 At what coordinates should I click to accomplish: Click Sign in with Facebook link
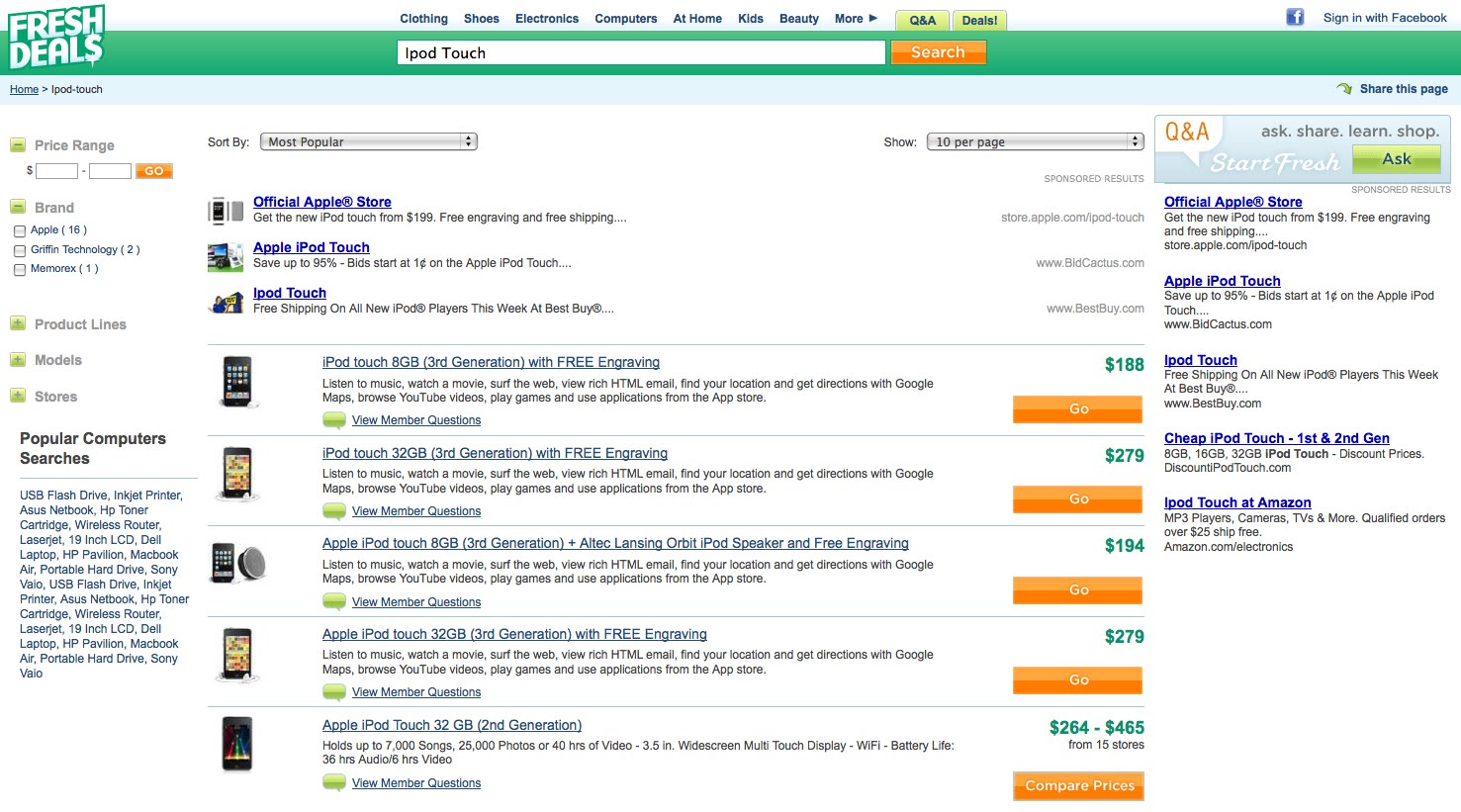pyautogui.click(x=1385, y=18)
